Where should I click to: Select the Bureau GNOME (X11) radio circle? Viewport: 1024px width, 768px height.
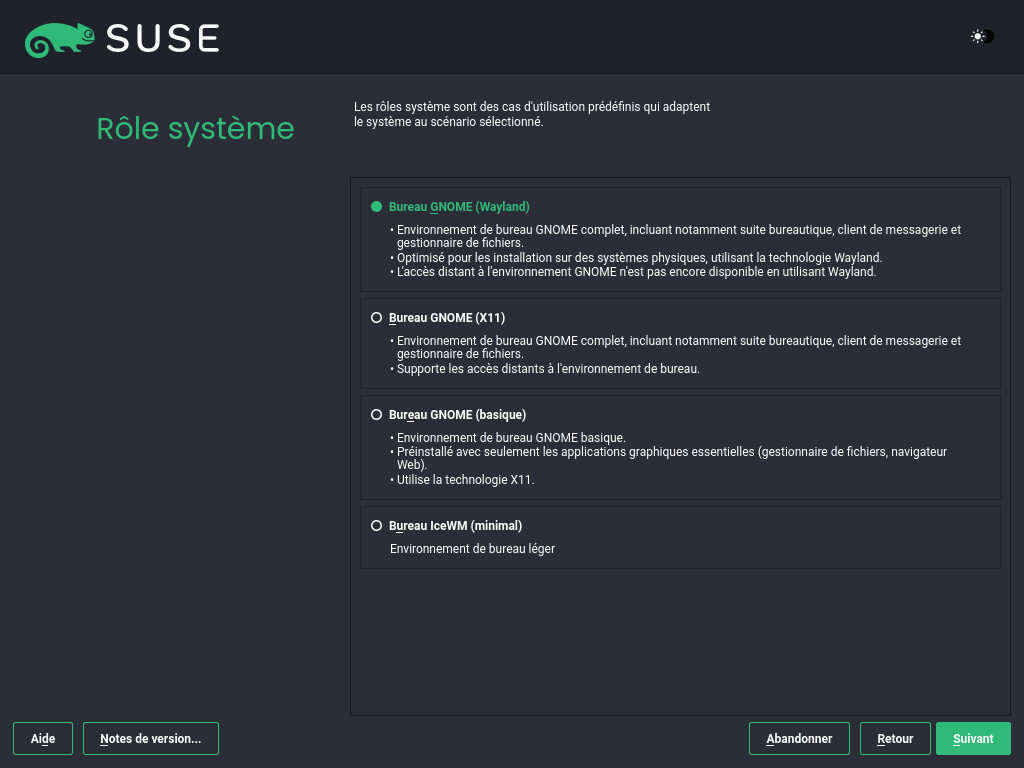coord(377,318)
